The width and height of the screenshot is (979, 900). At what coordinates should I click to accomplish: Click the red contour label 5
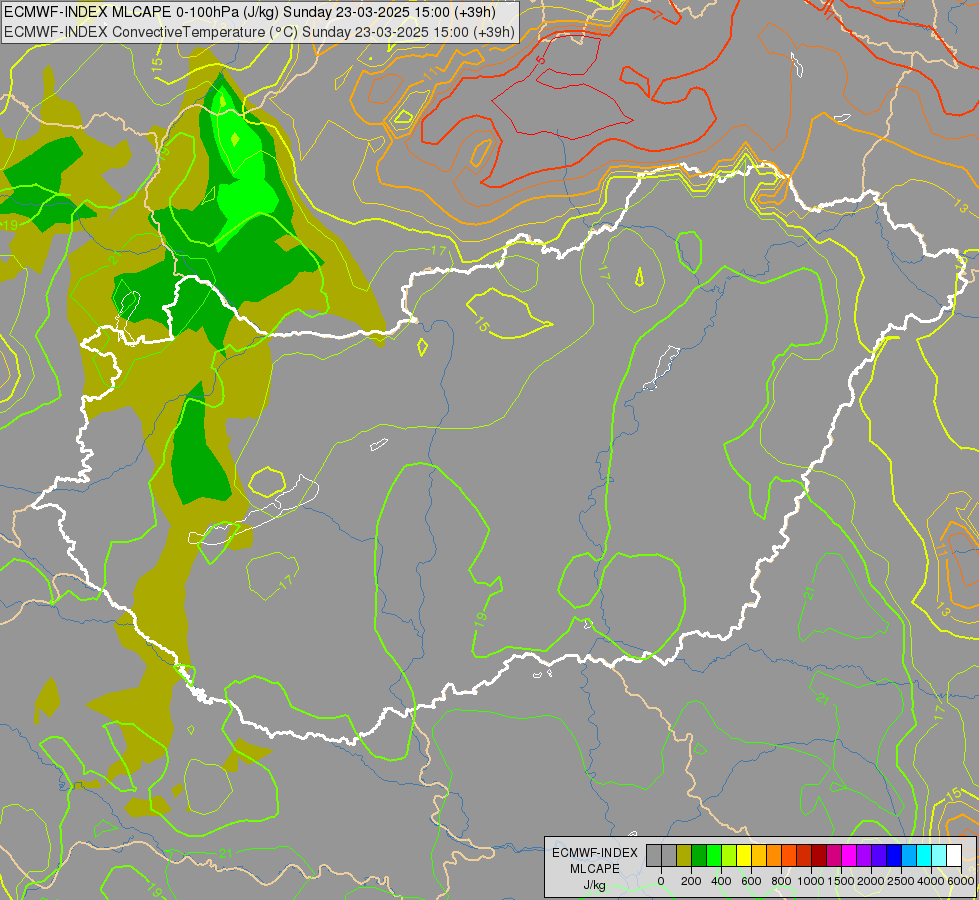(x=541, y=60)
